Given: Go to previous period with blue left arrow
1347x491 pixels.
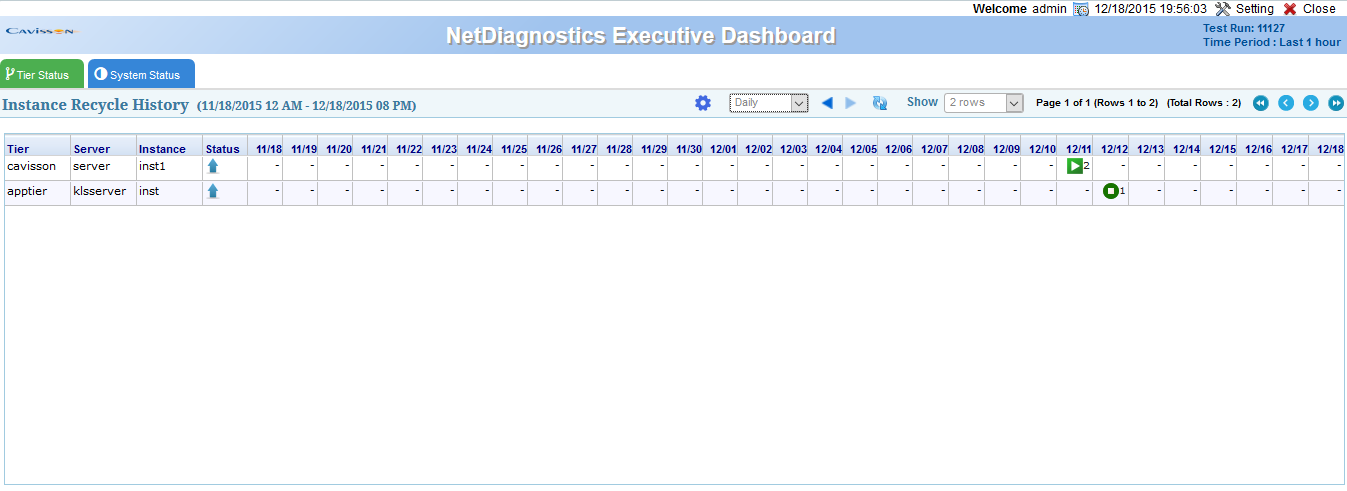Looking at the screenshot, I should (x=827, y=103).
